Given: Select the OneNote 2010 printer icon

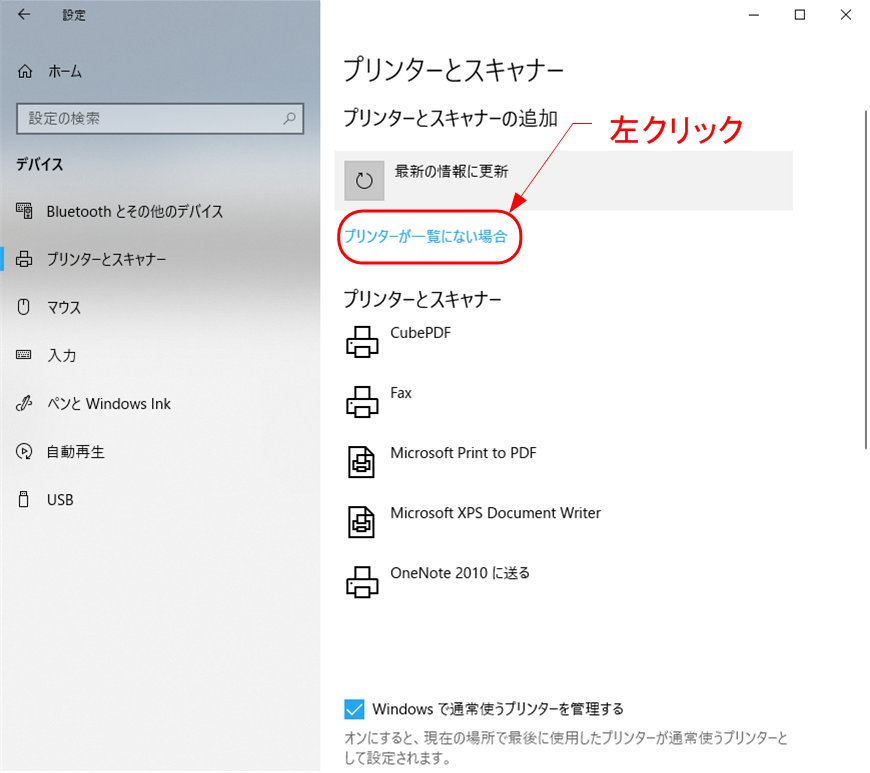Looking at the screenshot, I should (x=362, y=582).
